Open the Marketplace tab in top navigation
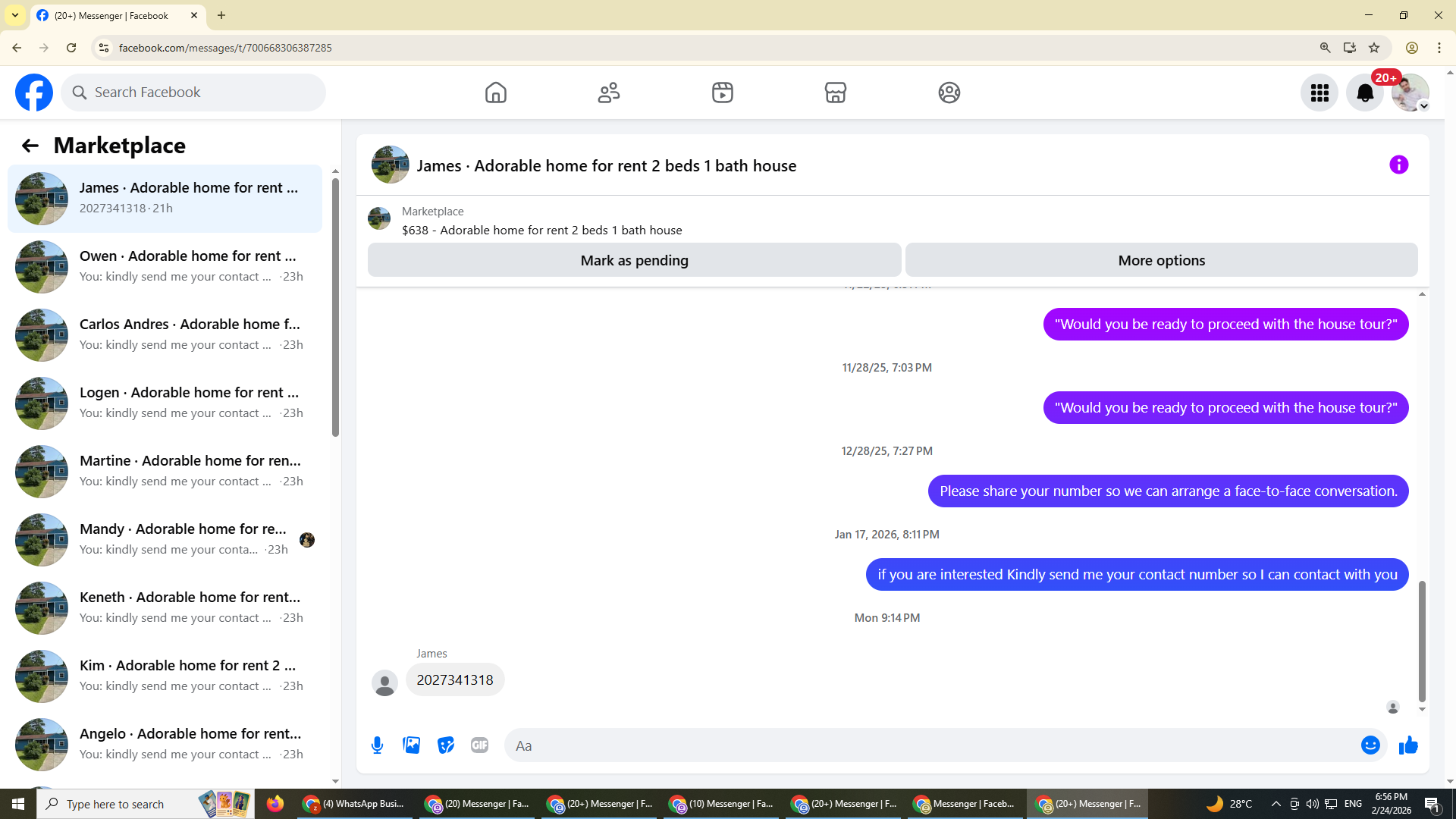The width and height of the screenshot is (1456, 819). pyautogui.click(x=835, y=93)
